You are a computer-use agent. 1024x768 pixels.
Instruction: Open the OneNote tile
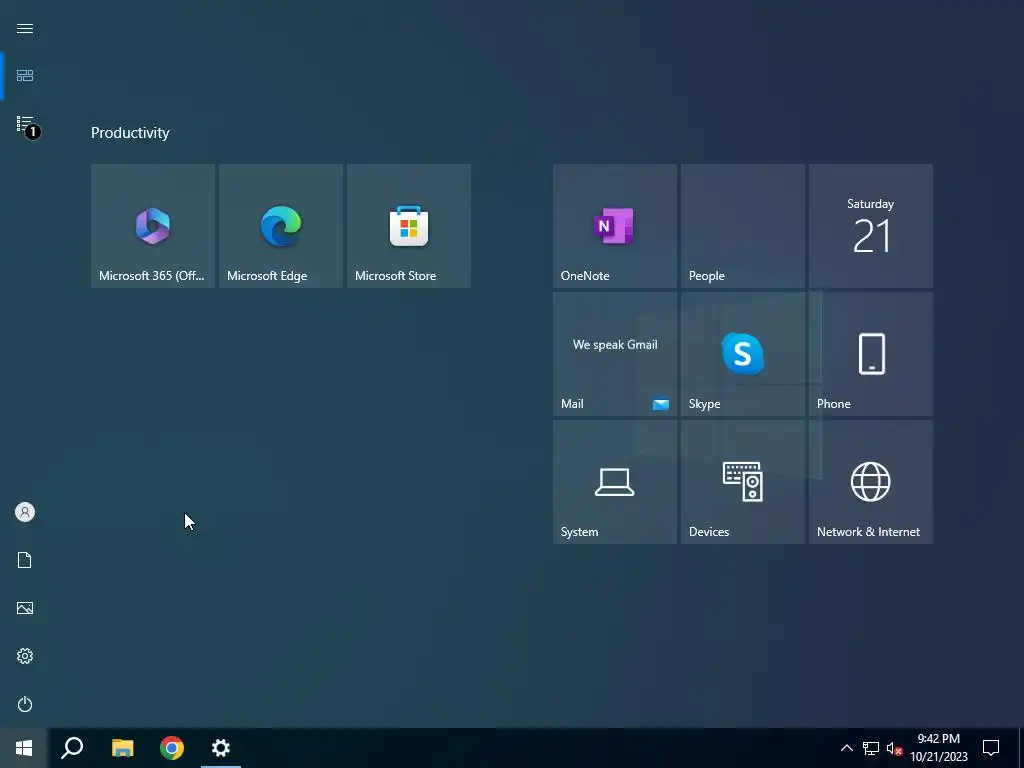615,226
